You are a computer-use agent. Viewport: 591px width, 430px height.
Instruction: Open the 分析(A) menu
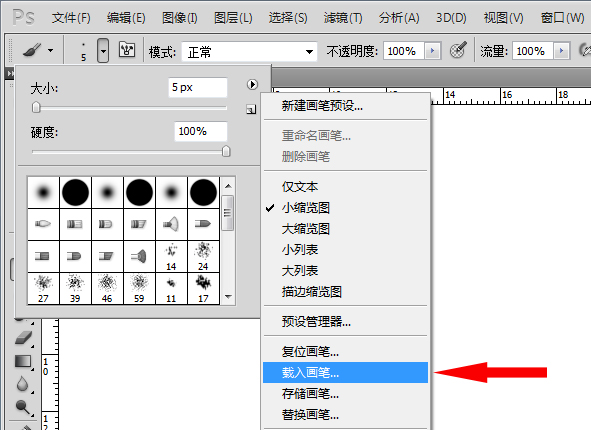[x=399, y=18]
